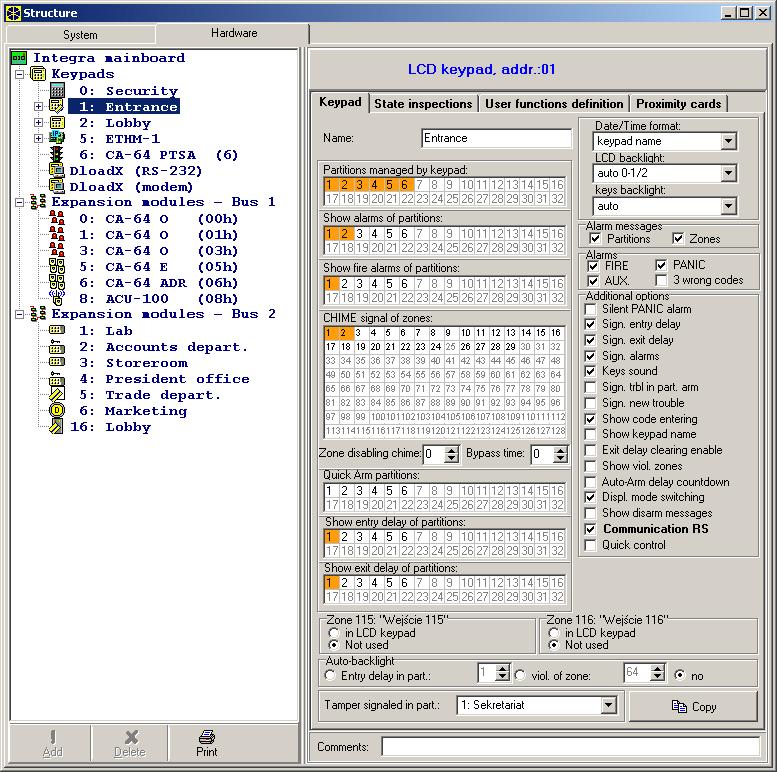The height and width of the screenshot is (772, 777).
Task: Toggle the FIRE alarm checkbox
Action: [x=593, y=266]
